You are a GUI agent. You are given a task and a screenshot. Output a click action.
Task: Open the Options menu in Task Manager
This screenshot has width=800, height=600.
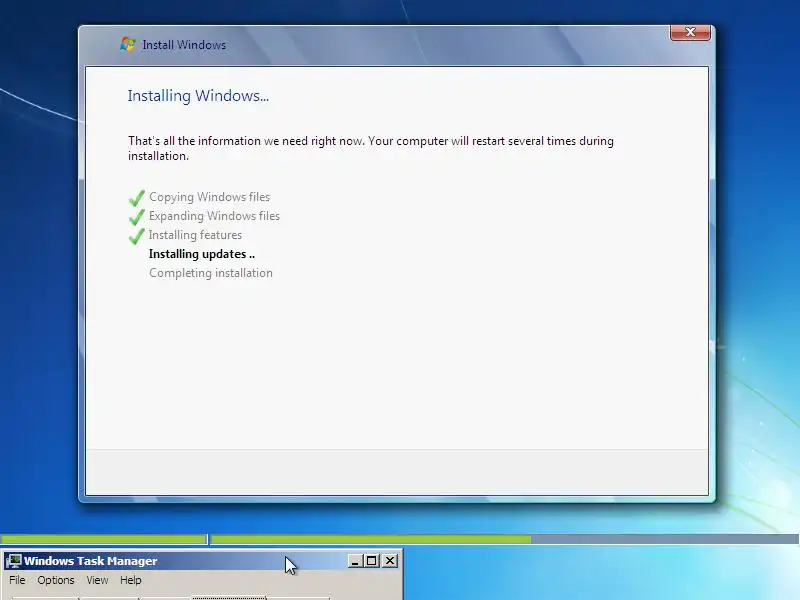click(x=56, y=580)
